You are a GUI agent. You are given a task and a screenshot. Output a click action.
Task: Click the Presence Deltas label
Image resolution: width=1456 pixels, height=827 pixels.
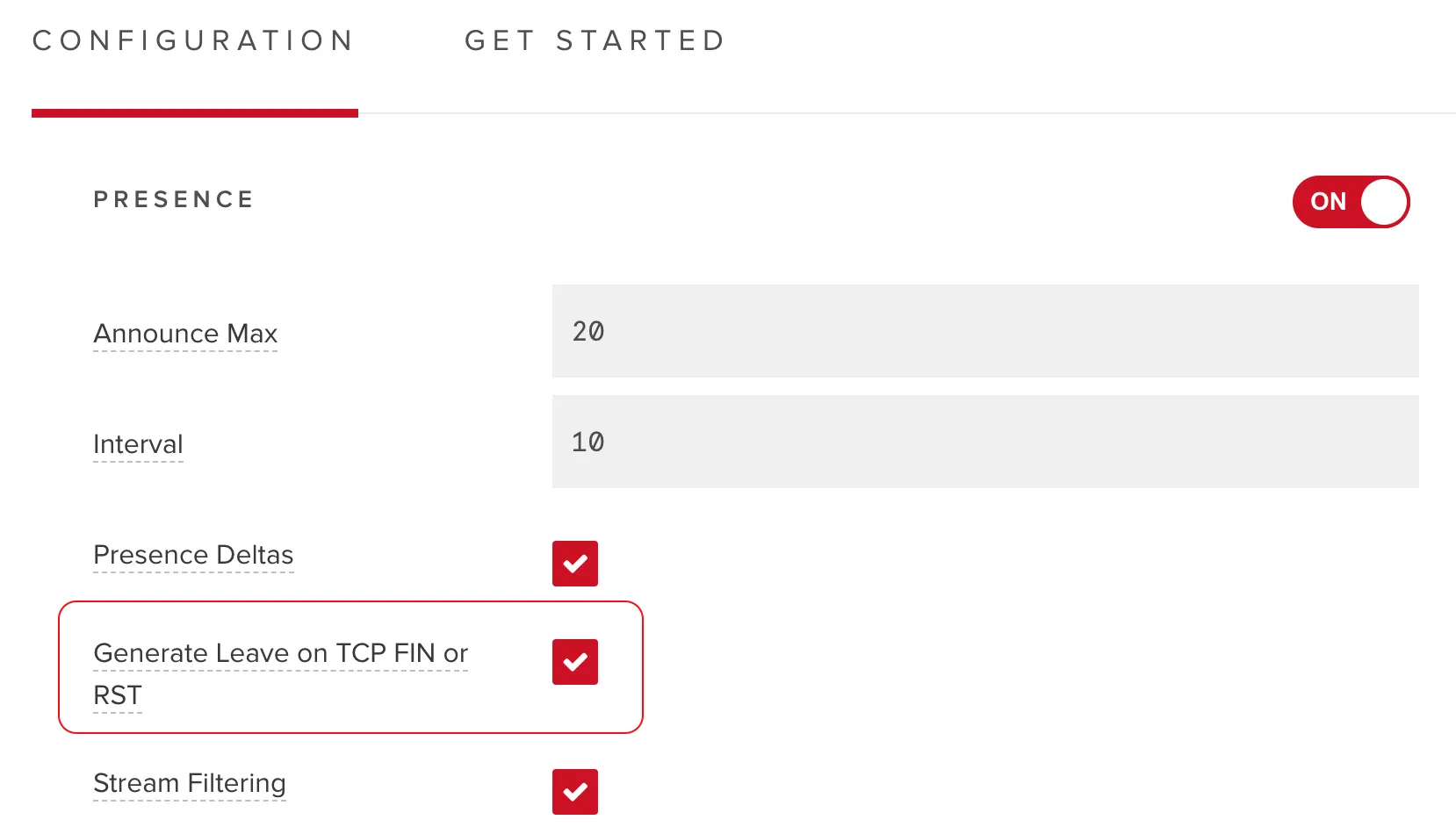[x=193, y=555]
